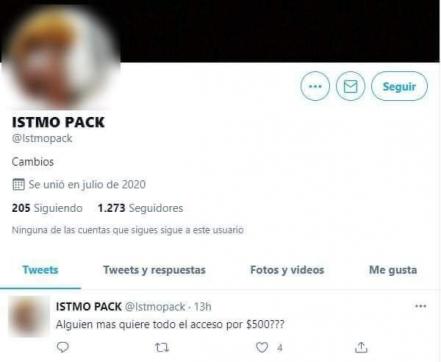This screenshot has width=441, height=362.
Task: Open the Fotos y videos tab
Action: pos(287,270)
